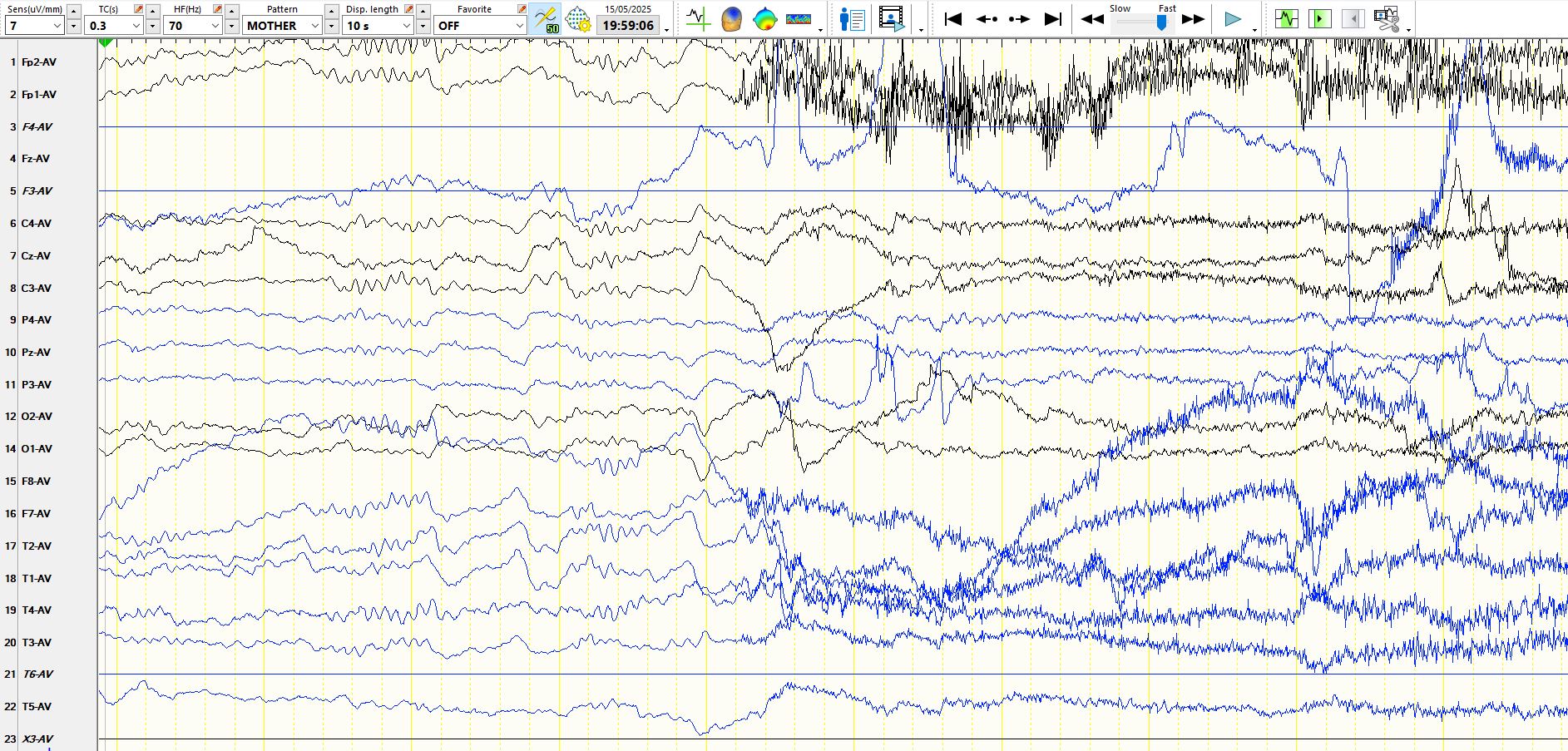Step forward one page of EEG
Image resolution: width=1568 pixels, height=751 pixels.
point(1020,18)
